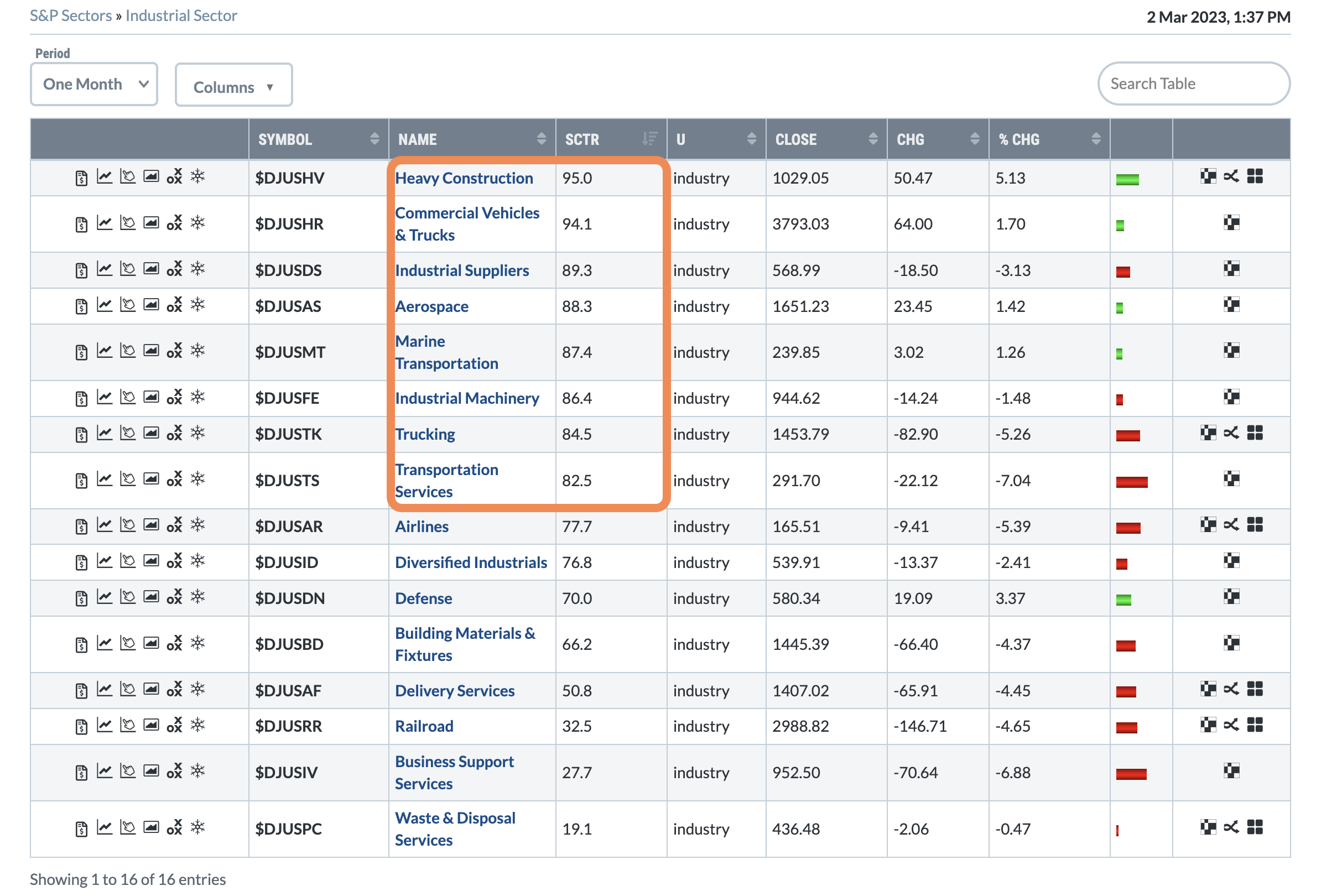Open the Period dropdown showing One Month
Image resolution: width=1342 pixels, height=896 pixels.
tap(94, 85)
